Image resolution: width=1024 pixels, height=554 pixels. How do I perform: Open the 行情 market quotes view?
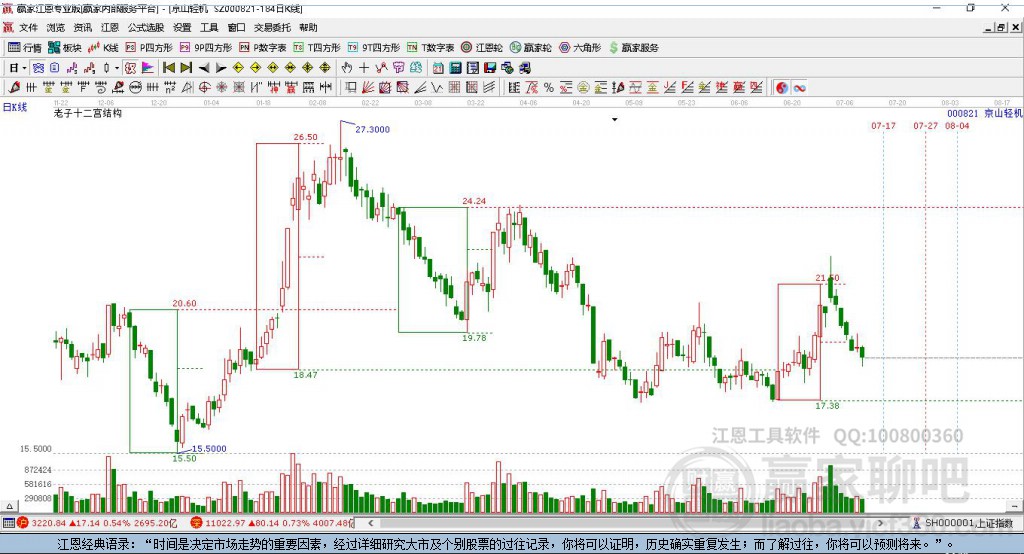pyautogui.click(x=24, y=48)
